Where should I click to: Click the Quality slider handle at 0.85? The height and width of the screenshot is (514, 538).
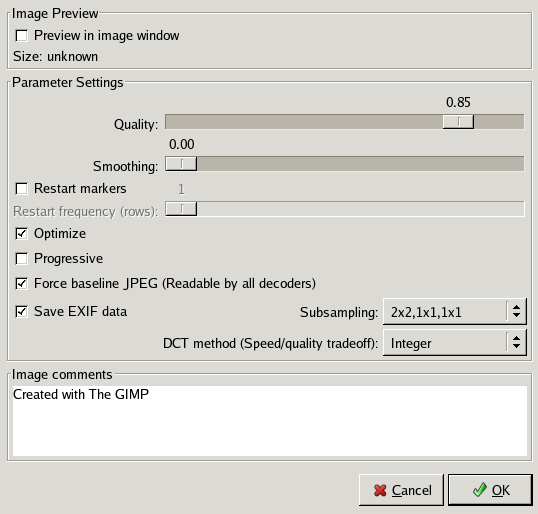point(458,122)
